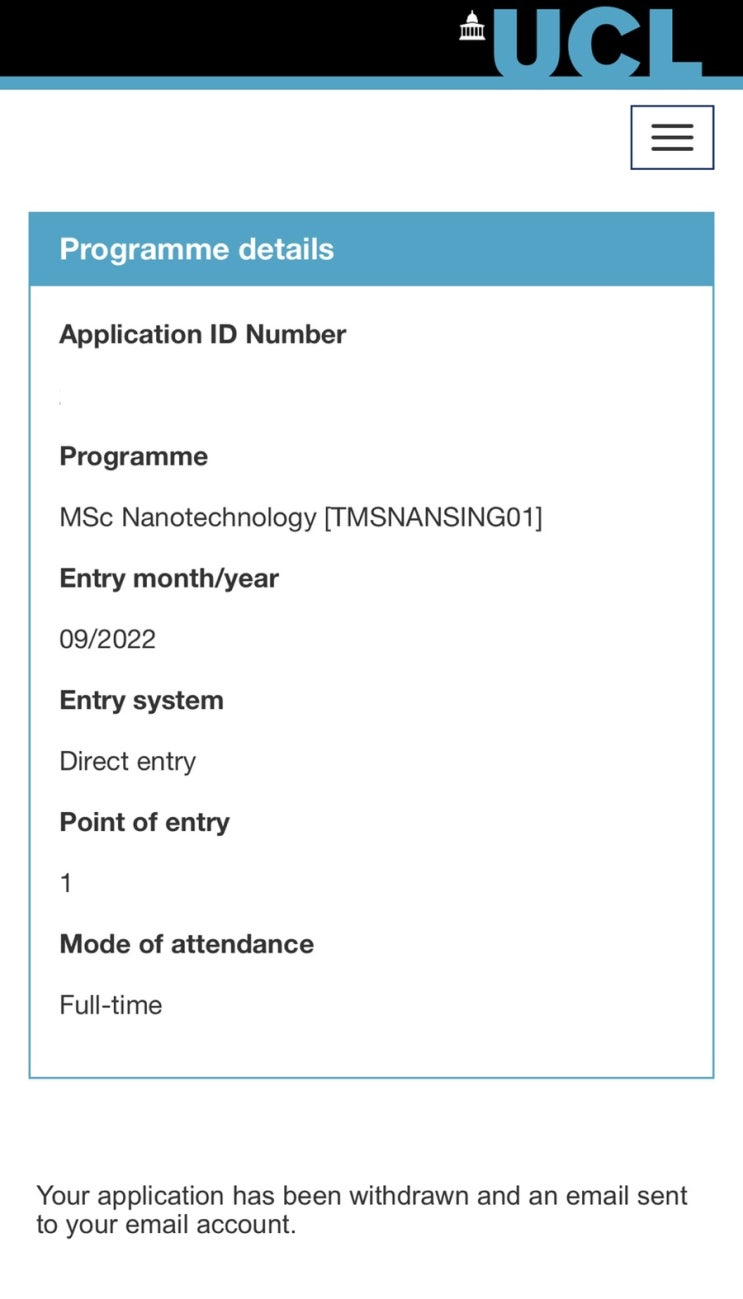Select the Full-time attendance value
Screen dimensions: 743x1299
point(110,1005)
